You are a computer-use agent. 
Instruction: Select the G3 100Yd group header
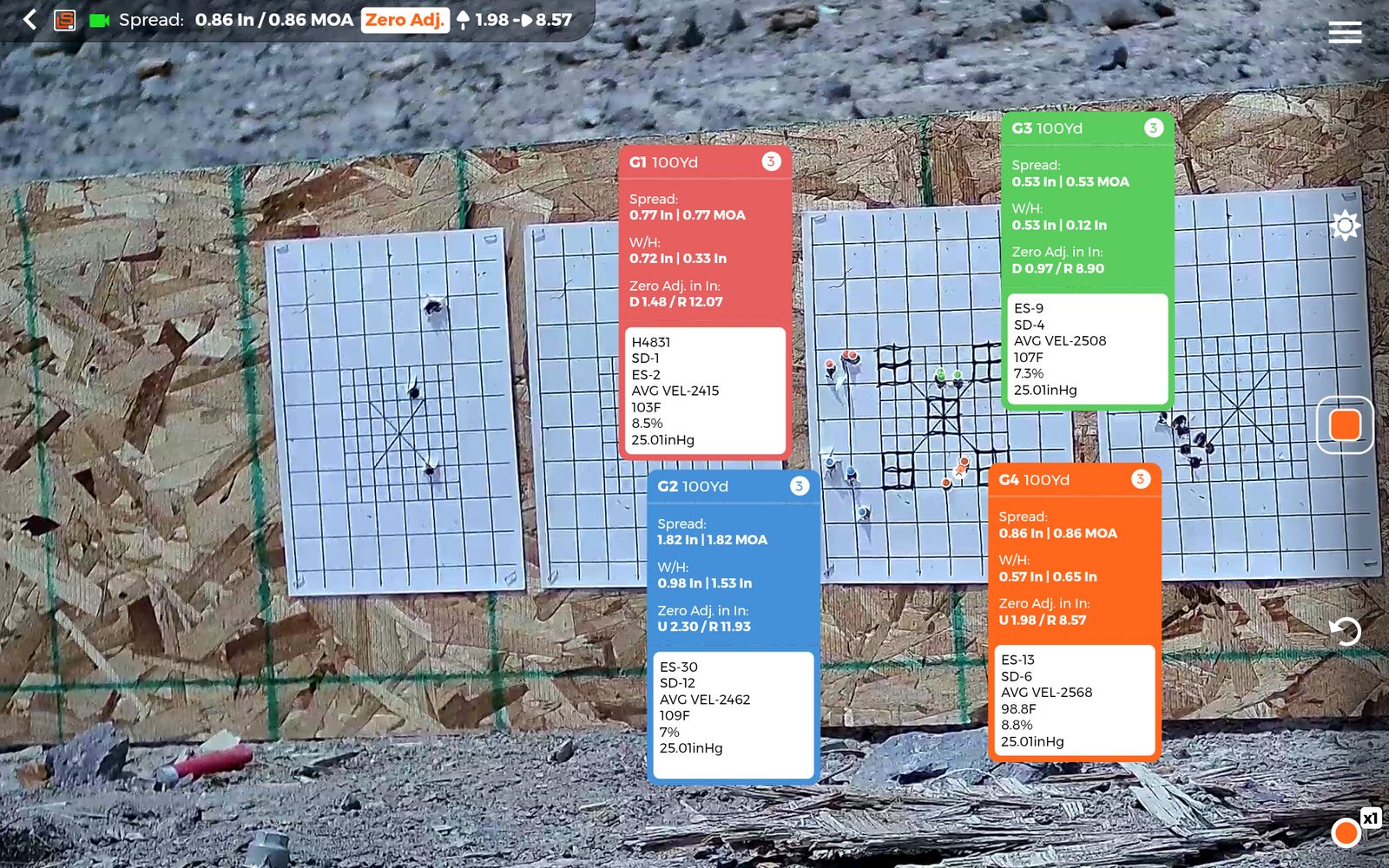point(1047,128)
